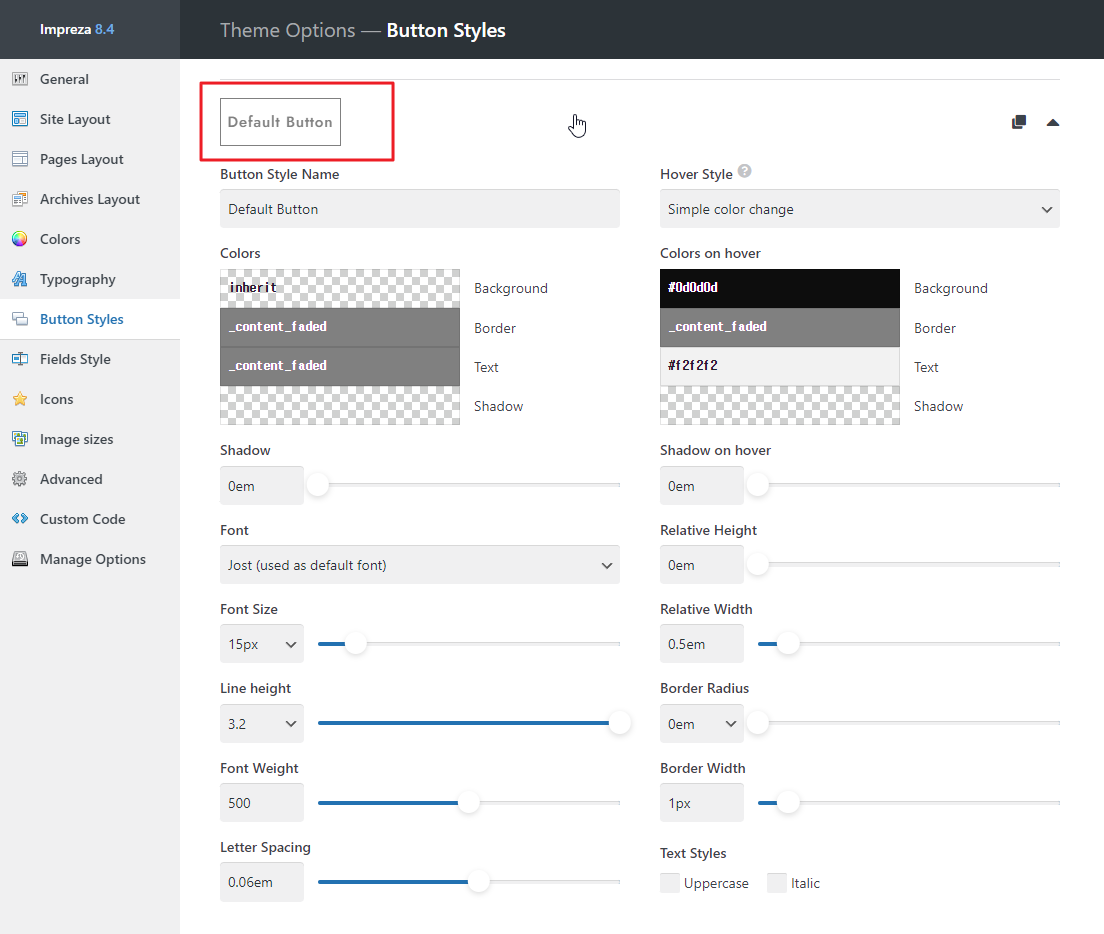Open the Border Radius 0em dropdown

pyautogui.click(x=701, y=724)
